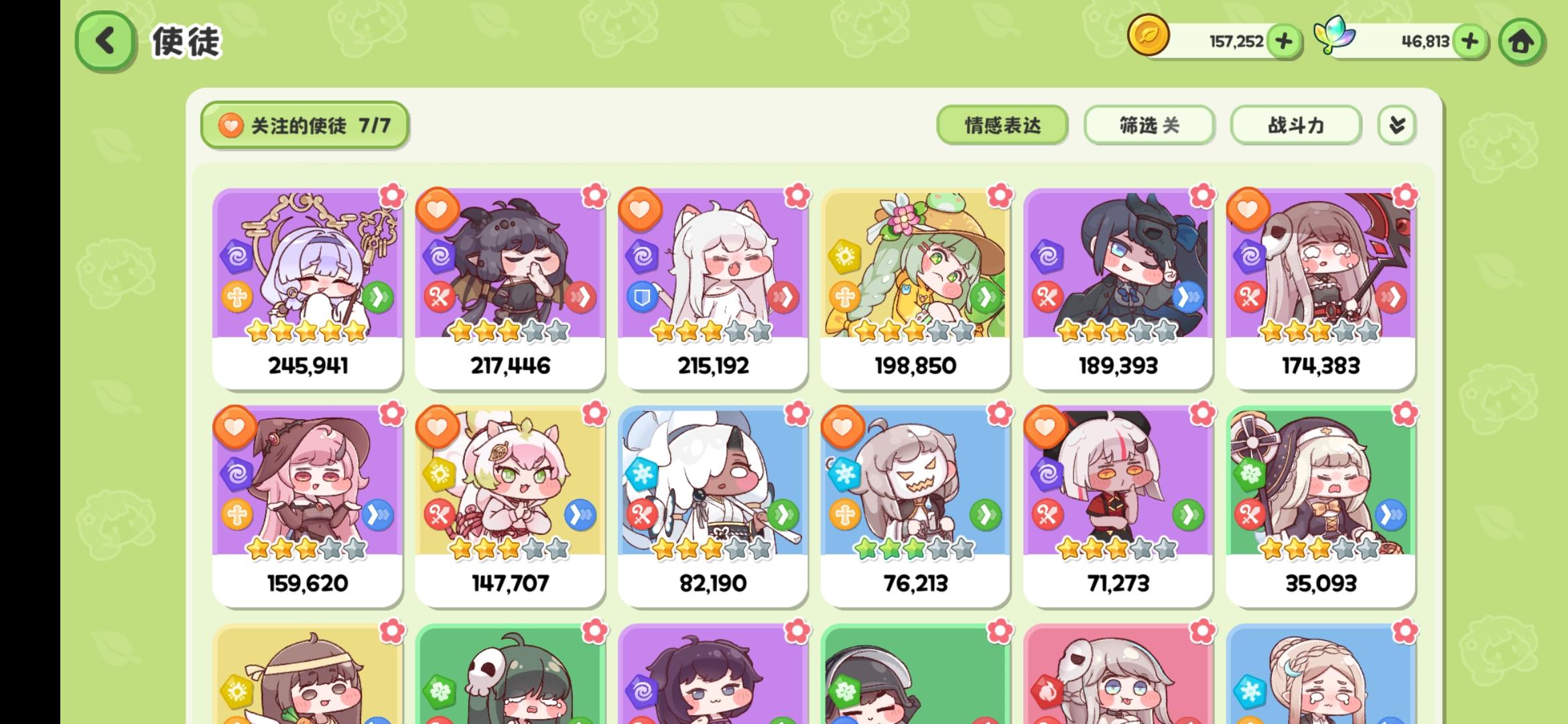
Task: Unfavorite the 76,213 pumpkin-mask apostle
Action: pyautogui.click(x=842, y=427)
